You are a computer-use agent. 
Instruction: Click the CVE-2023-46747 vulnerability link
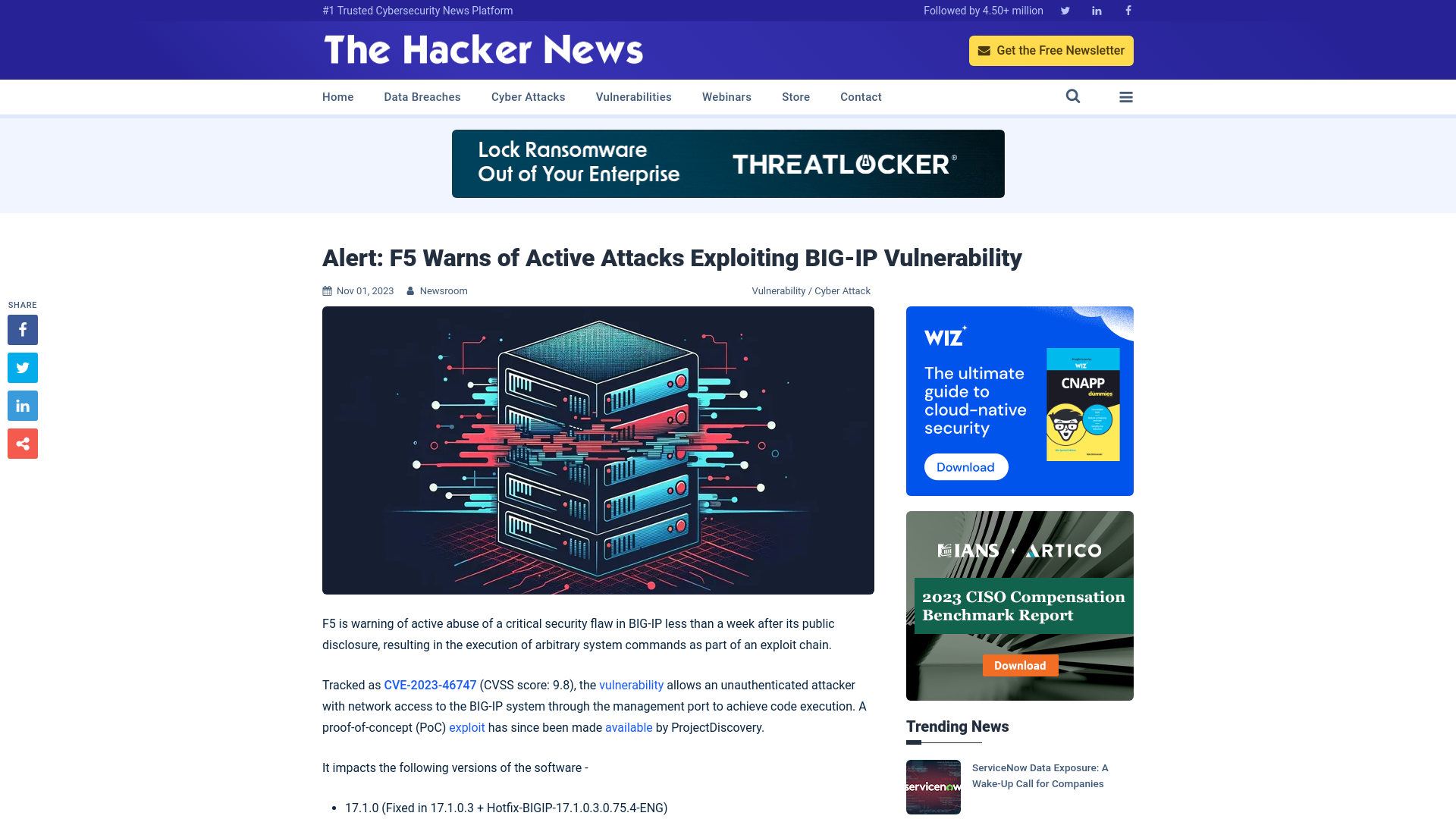430,684
